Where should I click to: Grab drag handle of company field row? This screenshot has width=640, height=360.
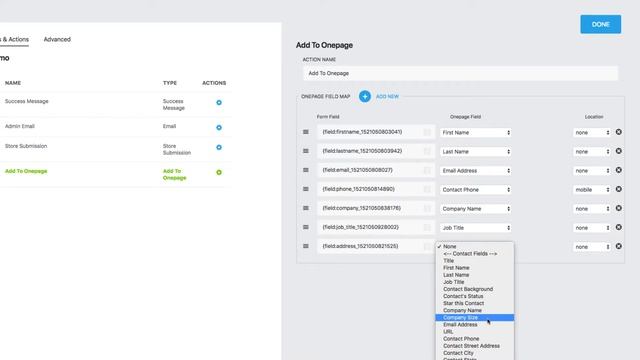tap(306, 208)
